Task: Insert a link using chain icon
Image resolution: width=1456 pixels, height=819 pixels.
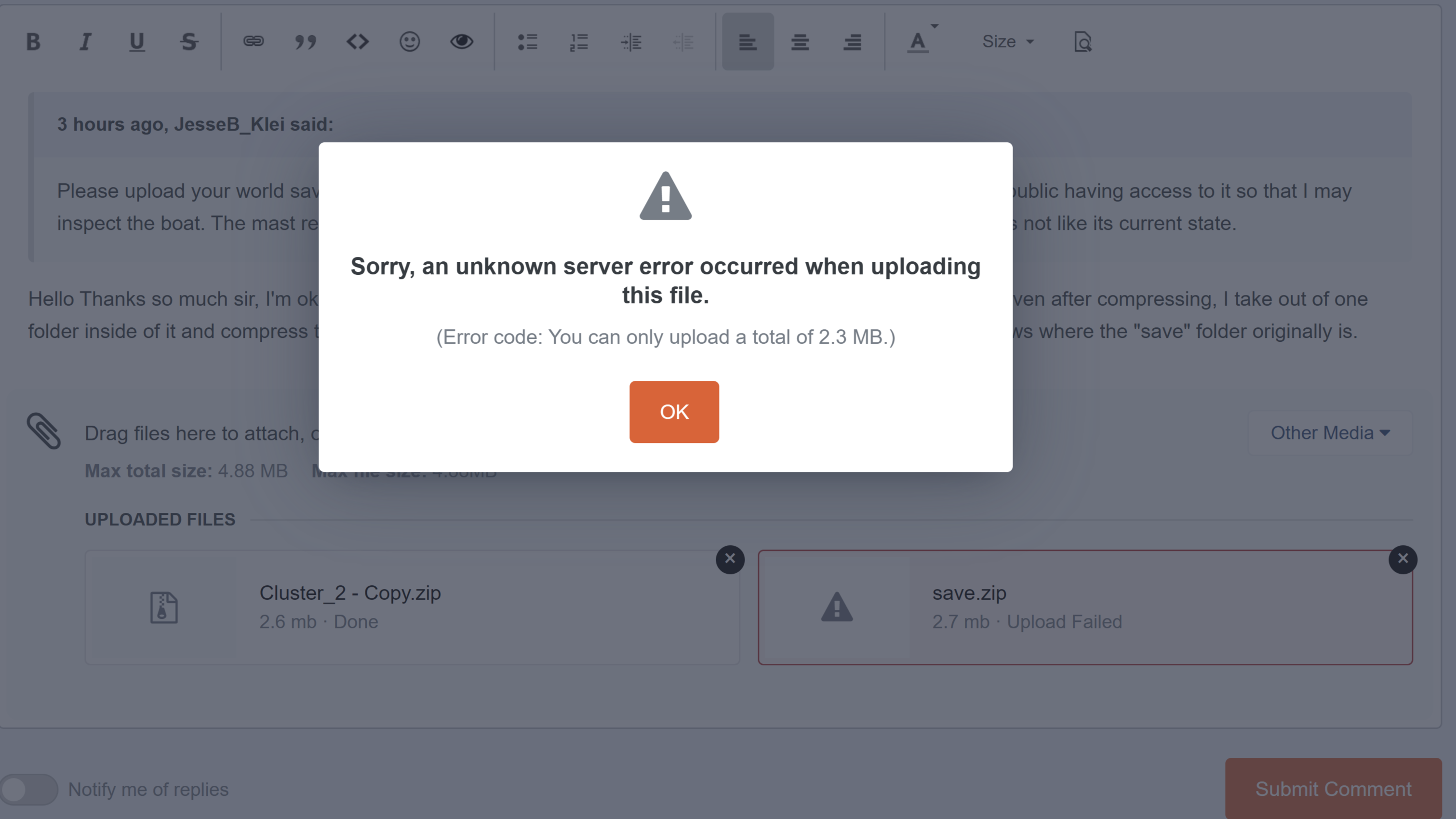Action: click(x=253, y=42)
